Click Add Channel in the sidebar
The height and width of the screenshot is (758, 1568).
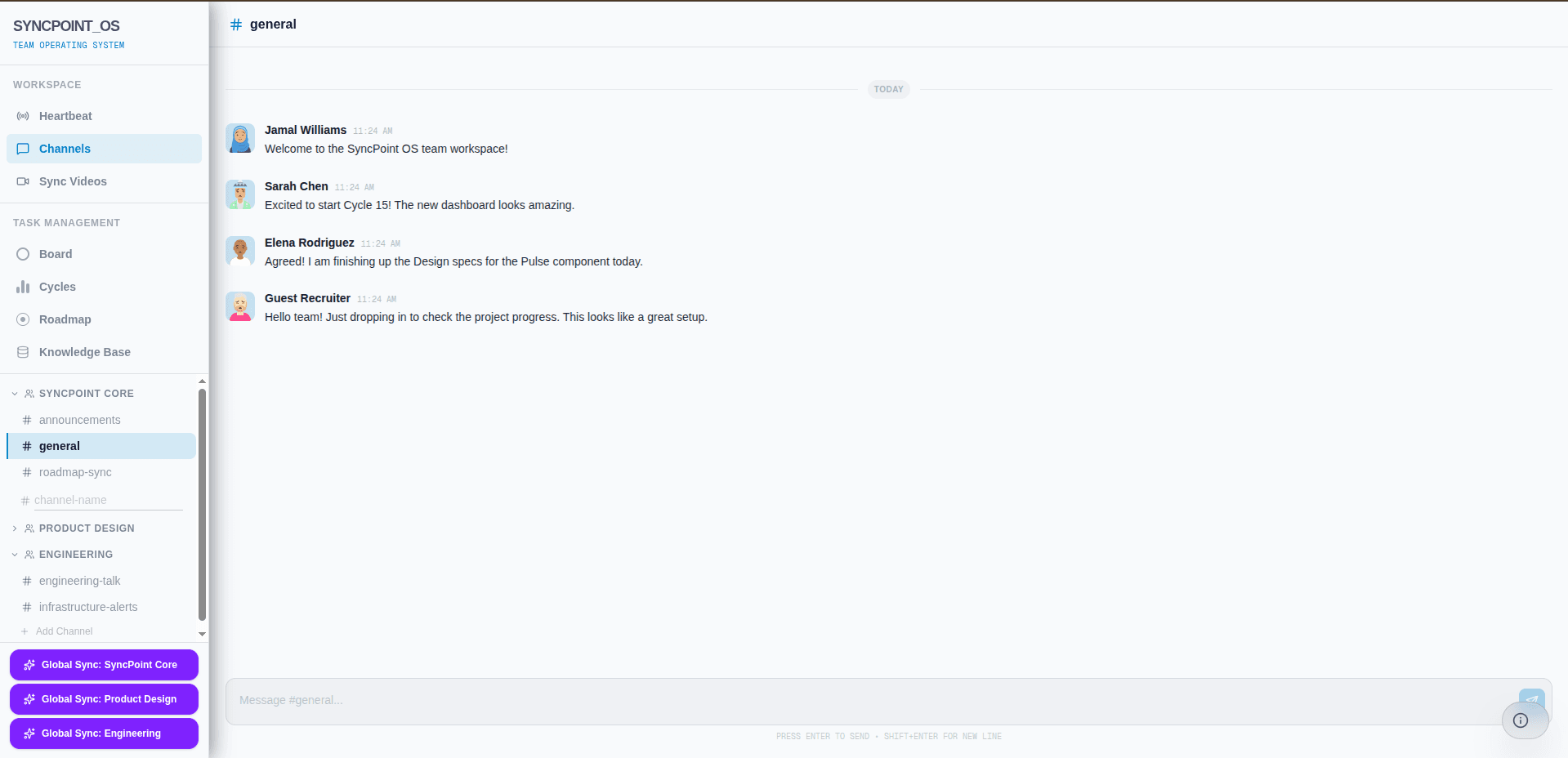click(x=65, y=631)
